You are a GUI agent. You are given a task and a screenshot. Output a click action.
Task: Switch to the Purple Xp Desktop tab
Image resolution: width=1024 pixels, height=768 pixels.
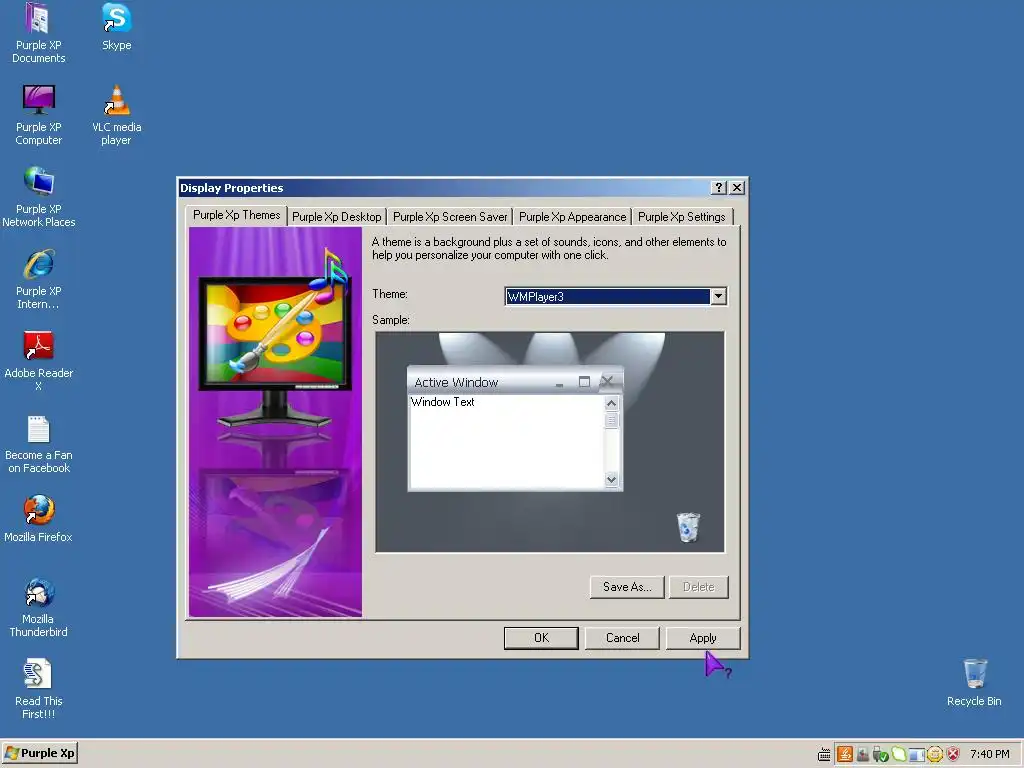pyautogui.click(x=336, y=217)
